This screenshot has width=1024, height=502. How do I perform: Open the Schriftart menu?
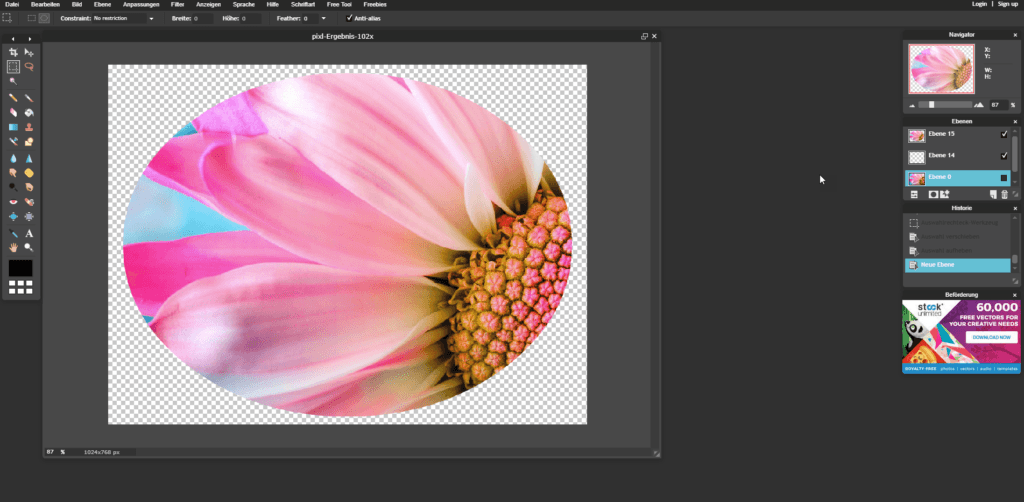(303, 4)
